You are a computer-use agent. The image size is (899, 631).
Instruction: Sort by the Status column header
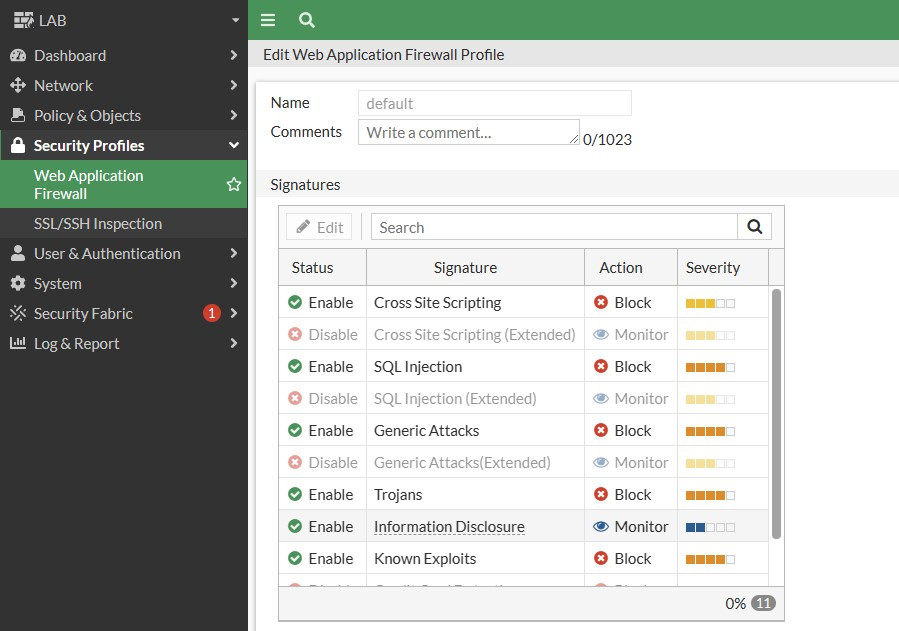pyautogui.click(x=322, y=267)
